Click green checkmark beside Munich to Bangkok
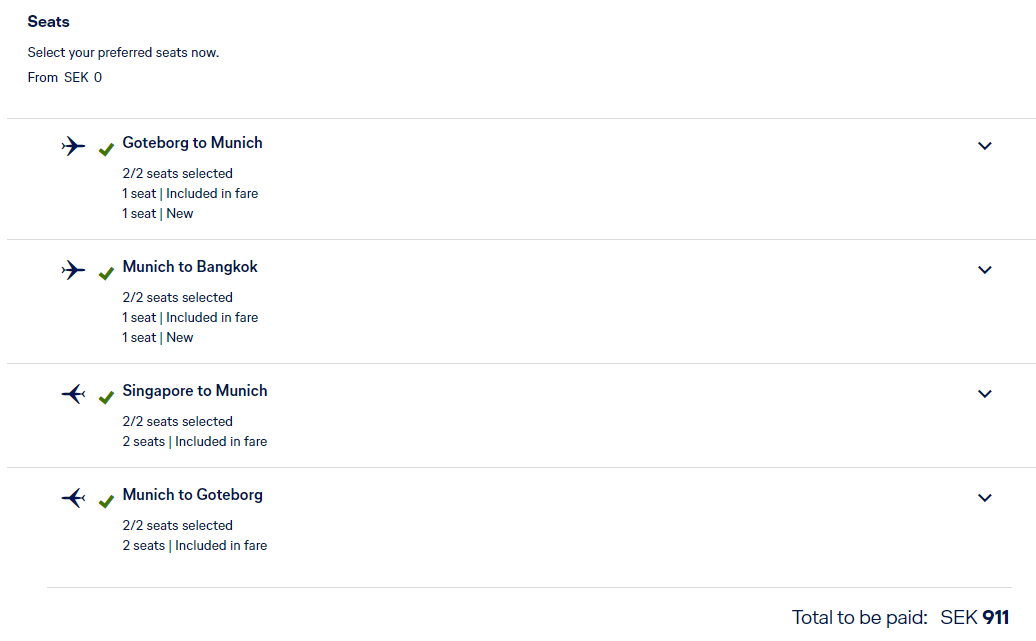This screenshot has width=1036, height=641. point(106,274)
